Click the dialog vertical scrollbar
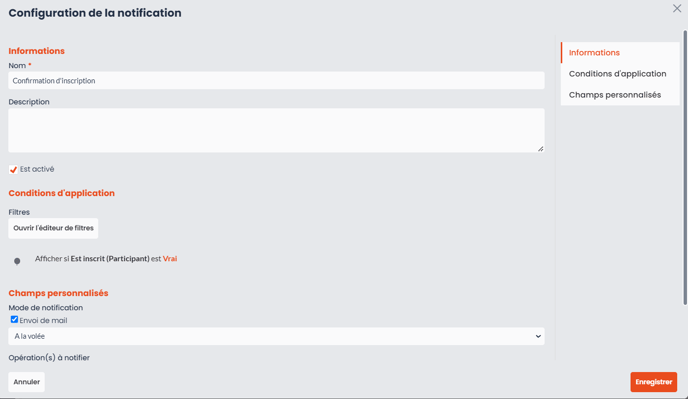This screenshot has width=688, height=399. tap(684, 167)
